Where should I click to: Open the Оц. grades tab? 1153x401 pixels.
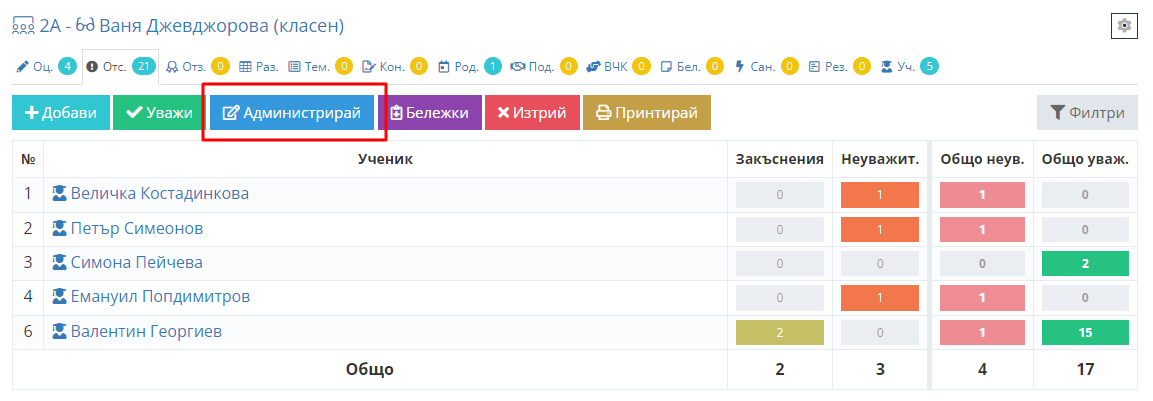pos(46,67)
